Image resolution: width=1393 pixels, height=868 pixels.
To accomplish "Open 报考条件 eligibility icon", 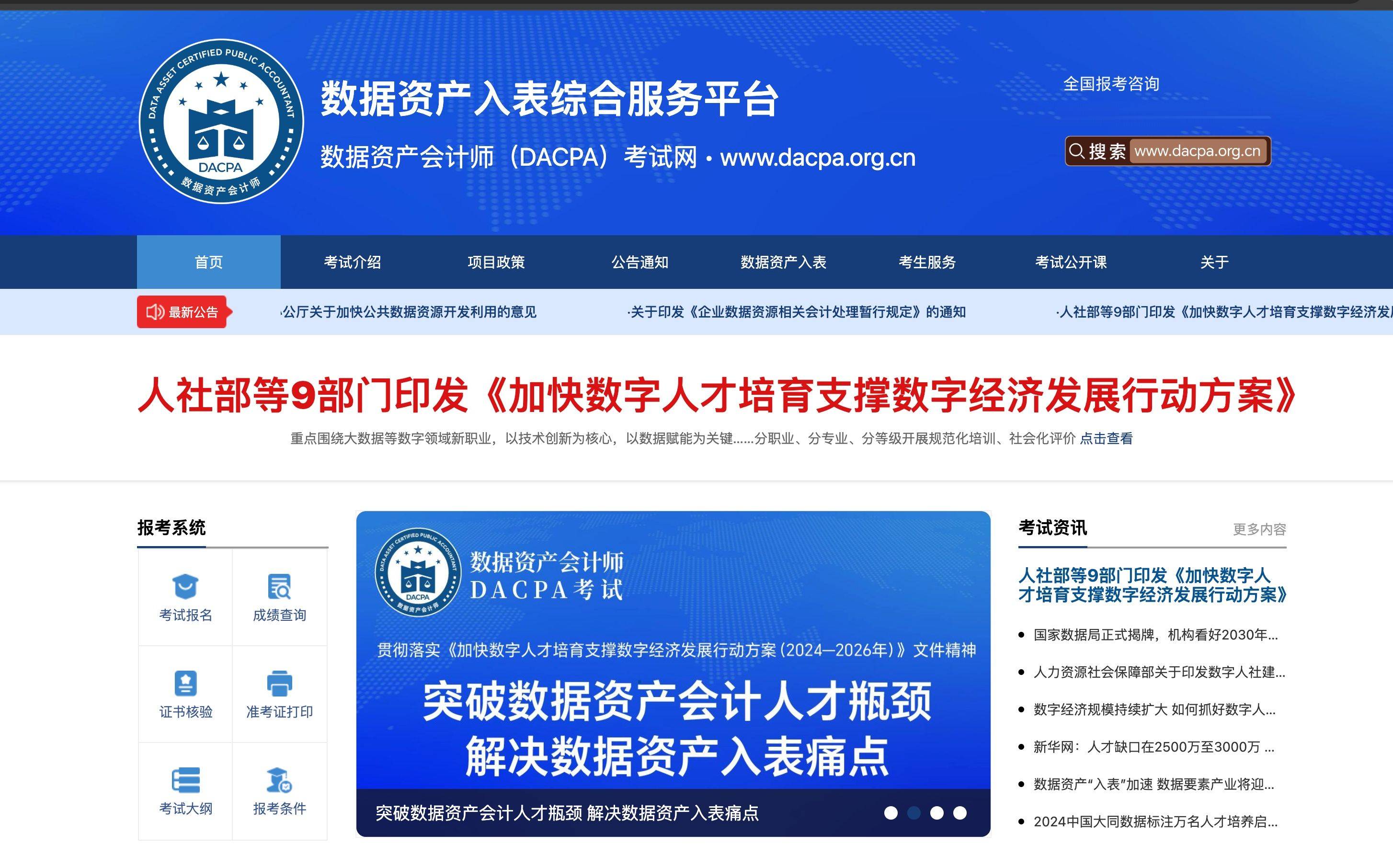I will coord(280,779).
